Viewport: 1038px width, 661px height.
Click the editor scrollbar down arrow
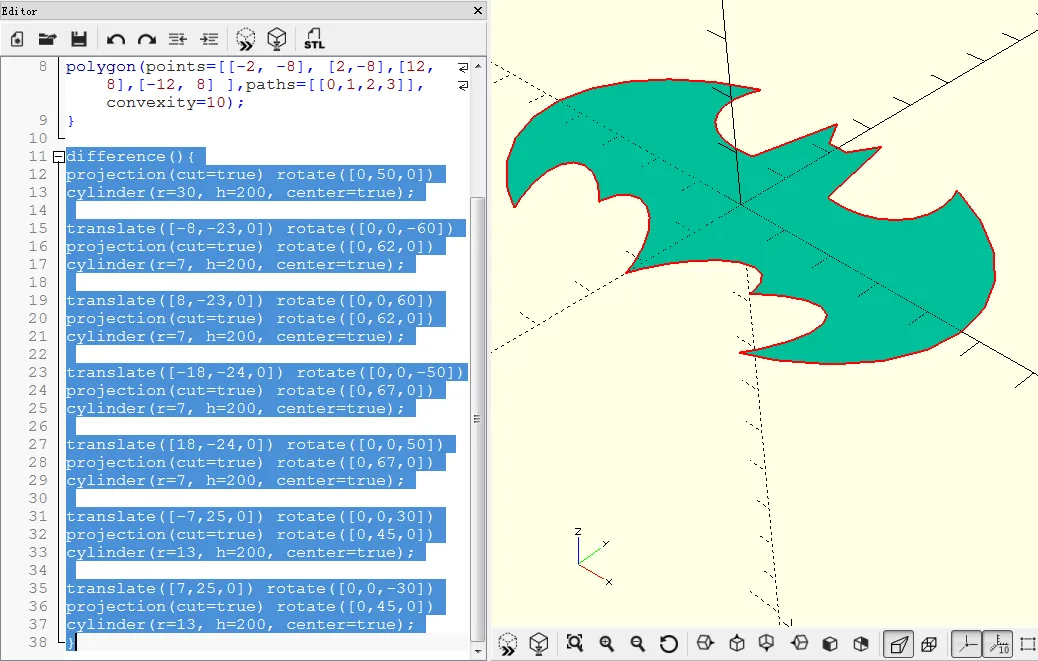(x=478, y=651)
